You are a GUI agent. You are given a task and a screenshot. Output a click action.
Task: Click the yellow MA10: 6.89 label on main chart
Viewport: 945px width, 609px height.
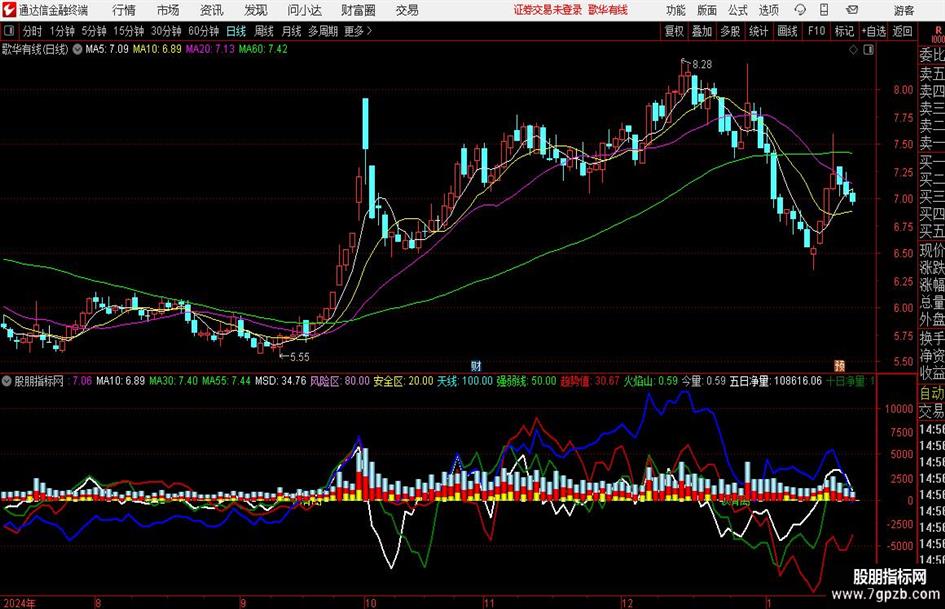pos(157,49)
